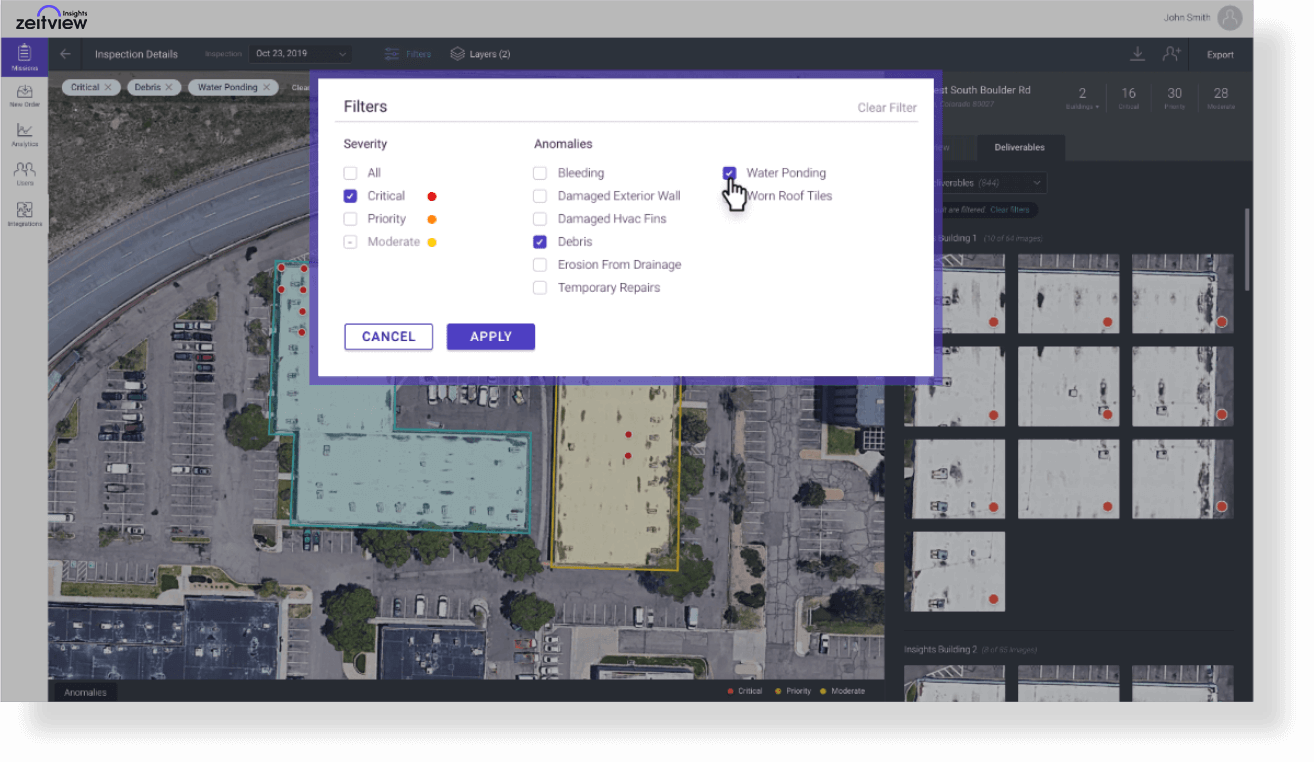Switch to the Deliverables tab
1314x762 pixels.
(x=1020, y=147)
